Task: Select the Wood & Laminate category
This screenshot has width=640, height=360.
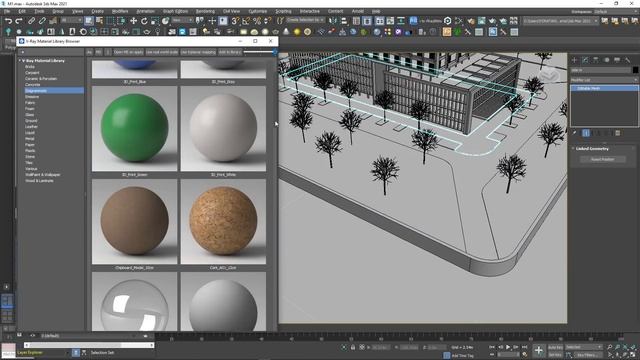Action: click(39, 180)
